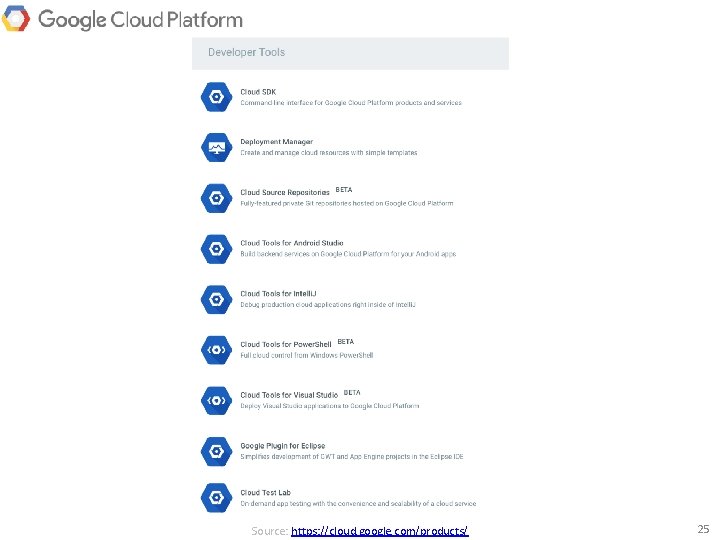Viewport: 720px width, 540px height.
Task: Click 'Simplifies development of GWT' description
Action: (x=352, y=457)
